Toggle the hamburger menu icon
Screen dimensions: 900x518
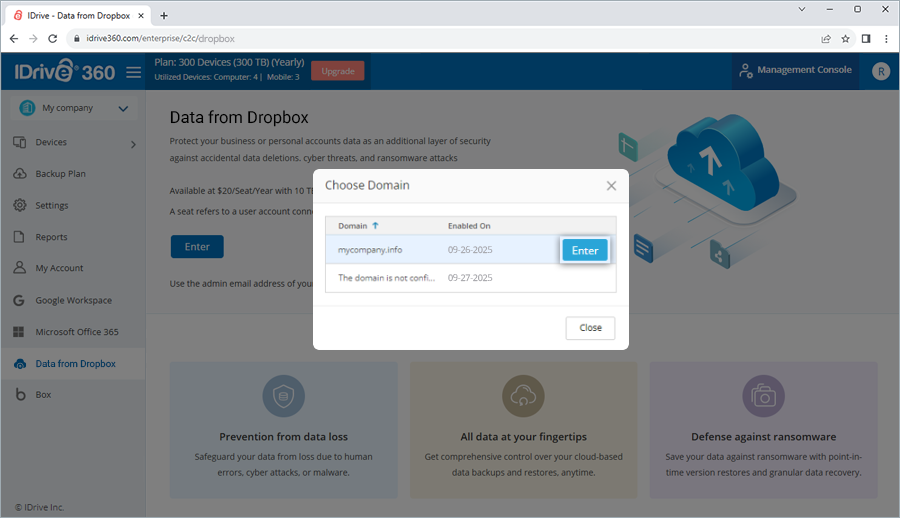(134, 72)
